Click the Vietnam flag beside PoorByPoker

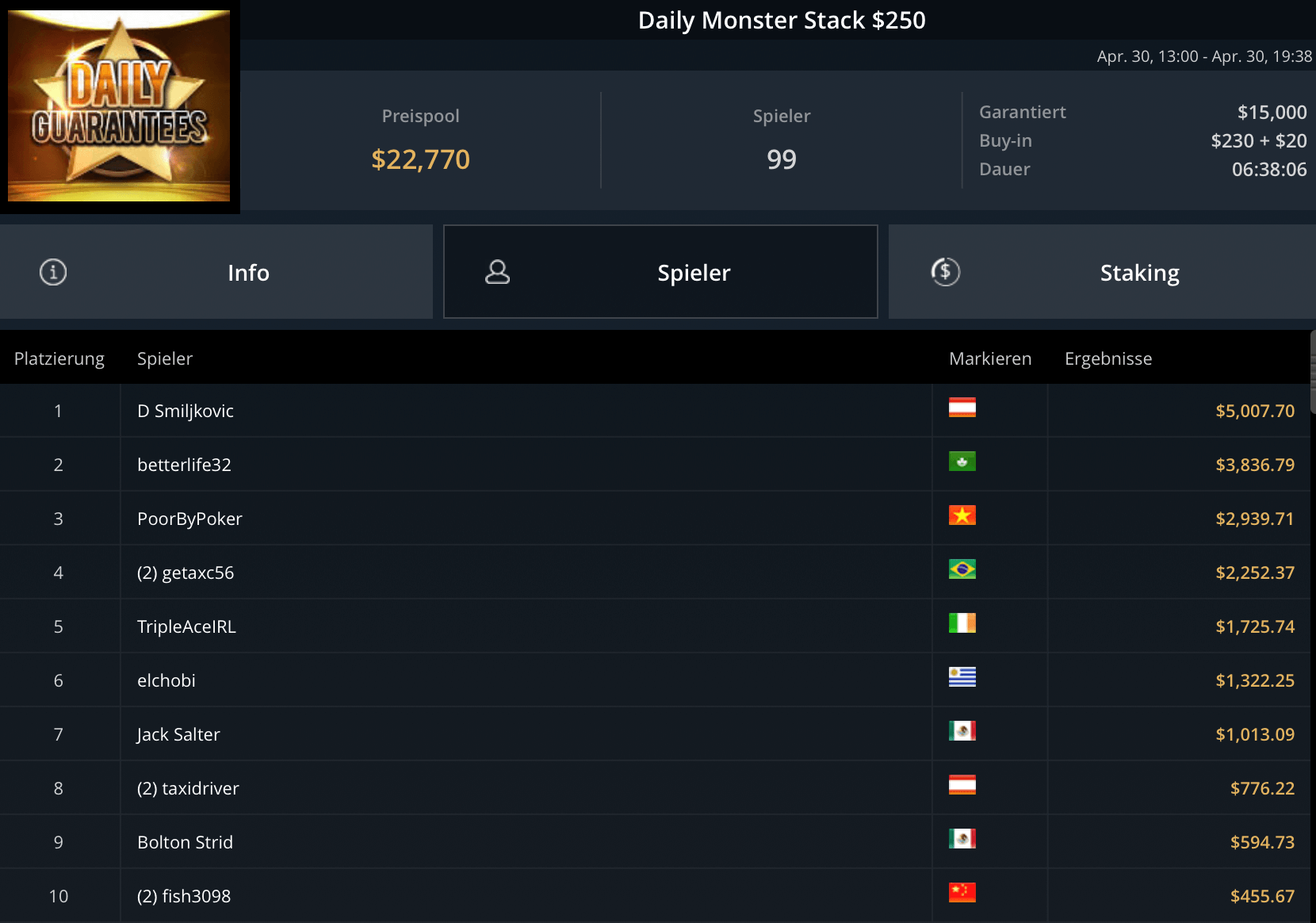pyautogui.click(x=962, y=515)
